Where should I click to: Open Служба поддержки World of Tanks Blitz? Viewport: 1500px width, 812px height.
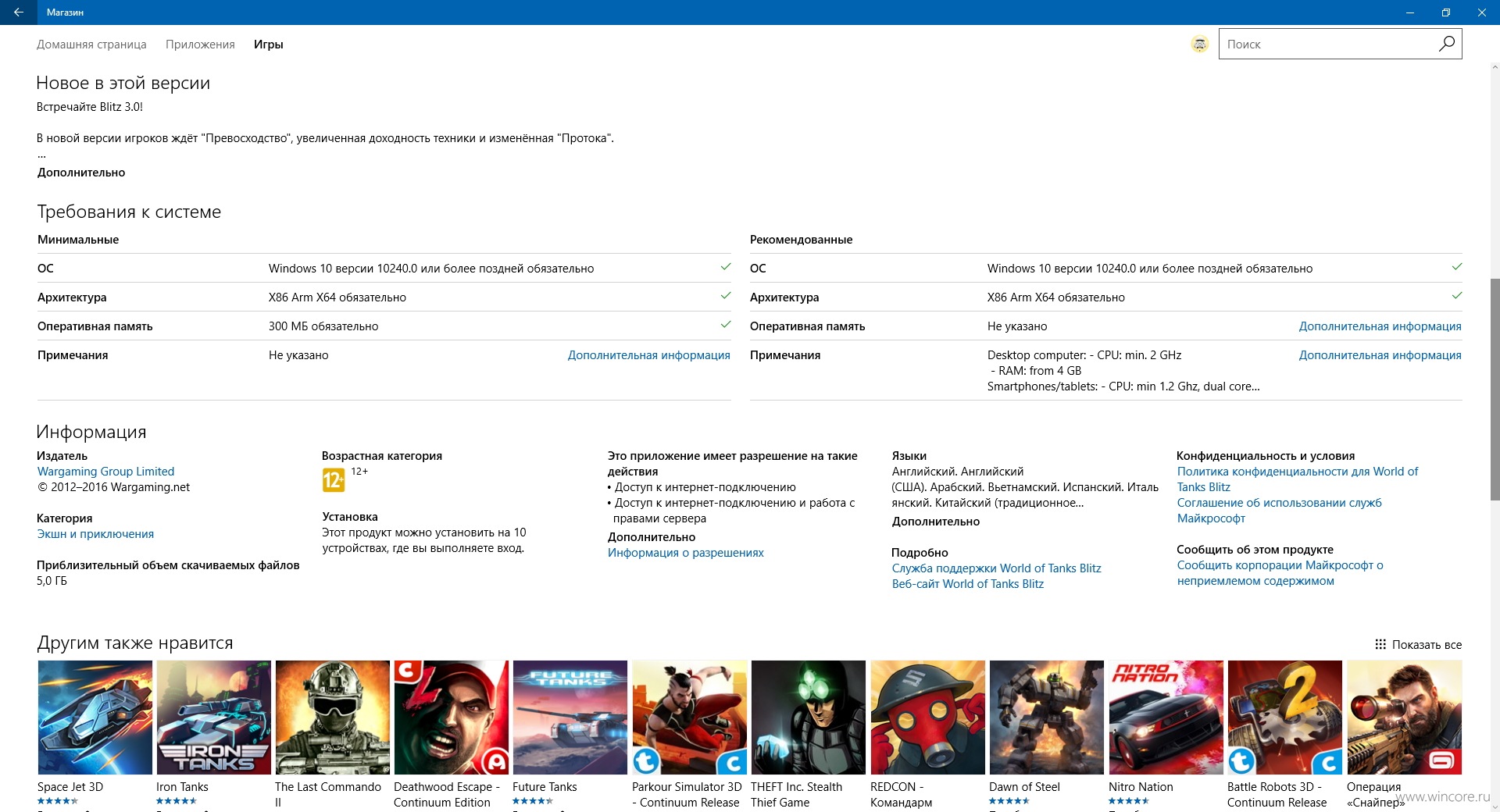click(996, 568)
